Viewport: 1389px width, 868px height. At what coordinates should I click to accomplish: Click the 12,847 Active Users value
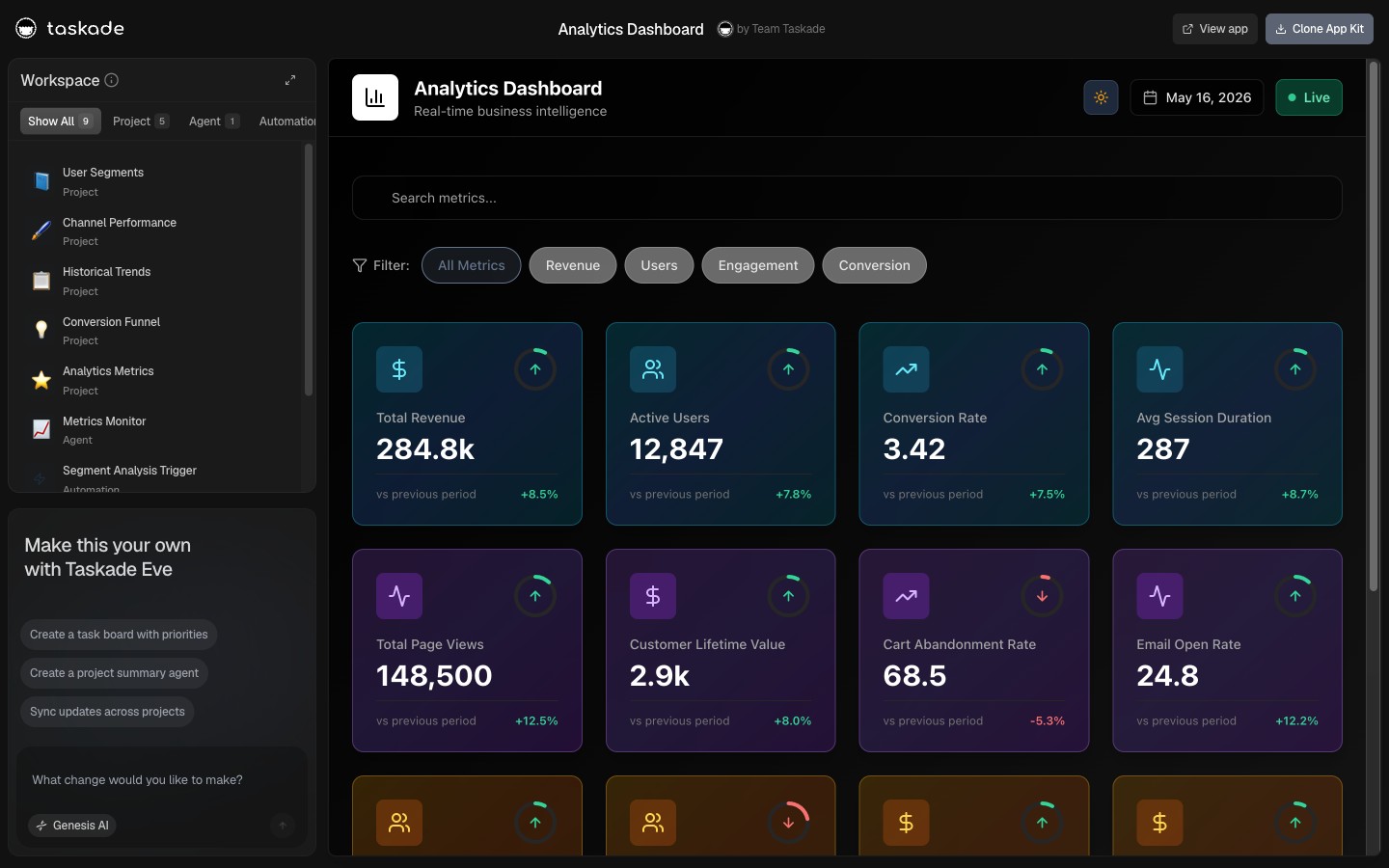(676, 449)
